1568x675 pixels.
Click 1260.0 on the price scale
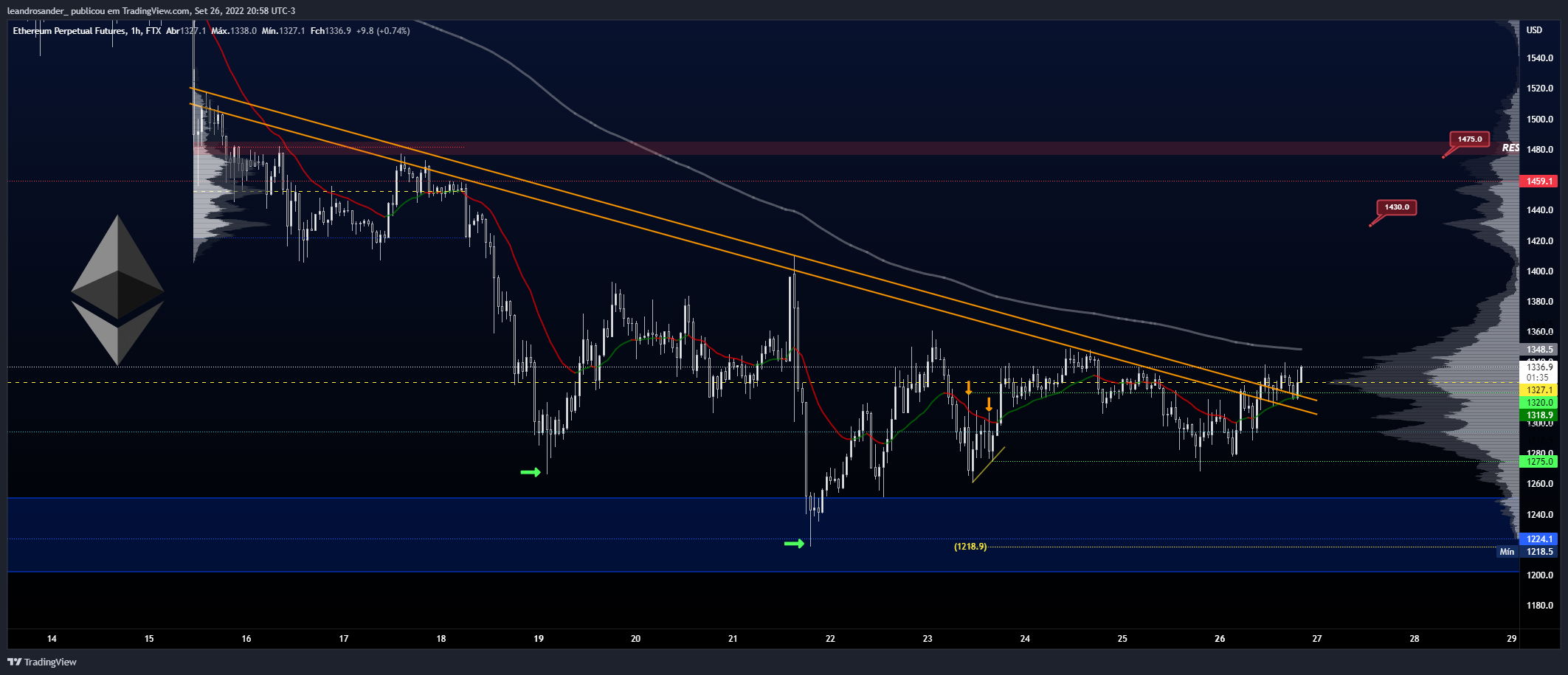(1540, 484)
